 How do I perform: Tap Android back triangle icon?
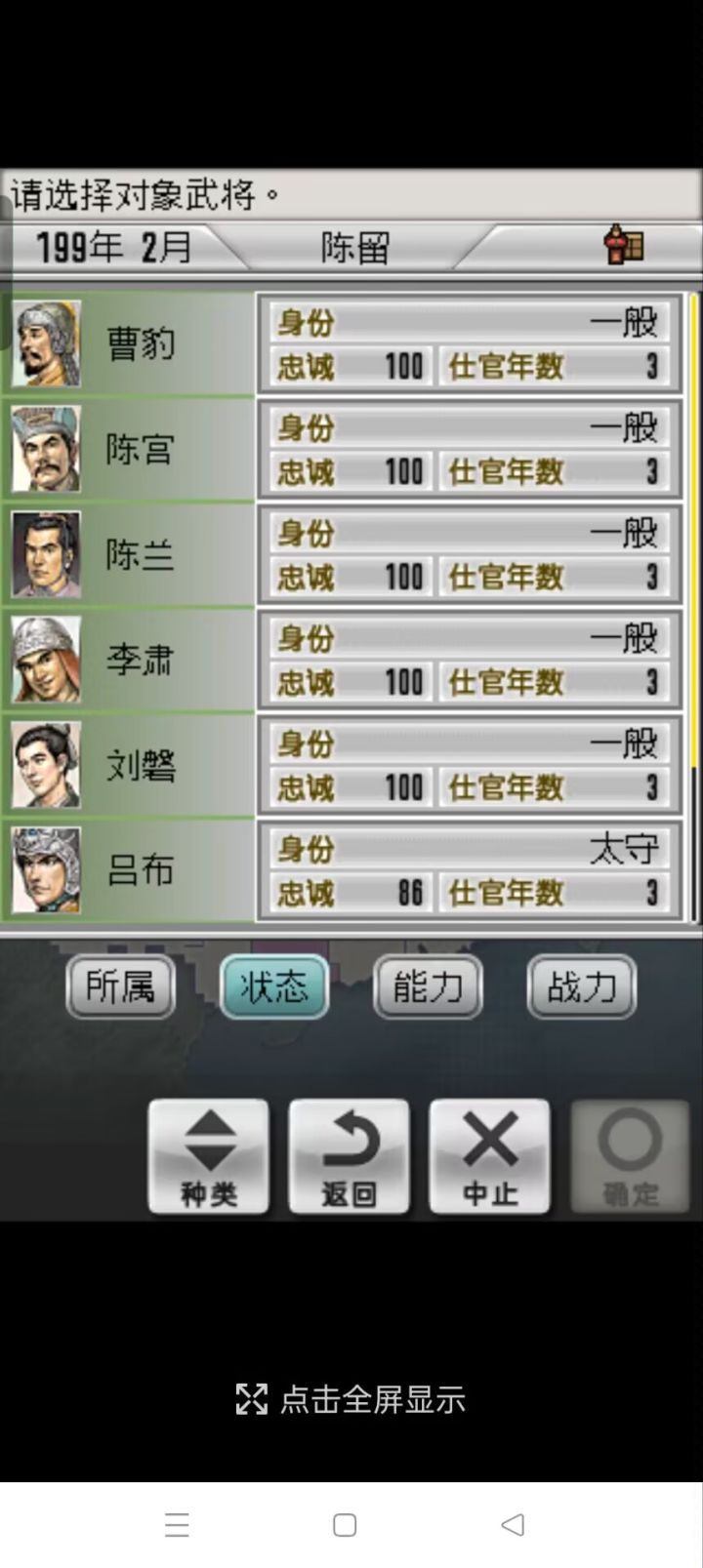(x=513, y=1524)
